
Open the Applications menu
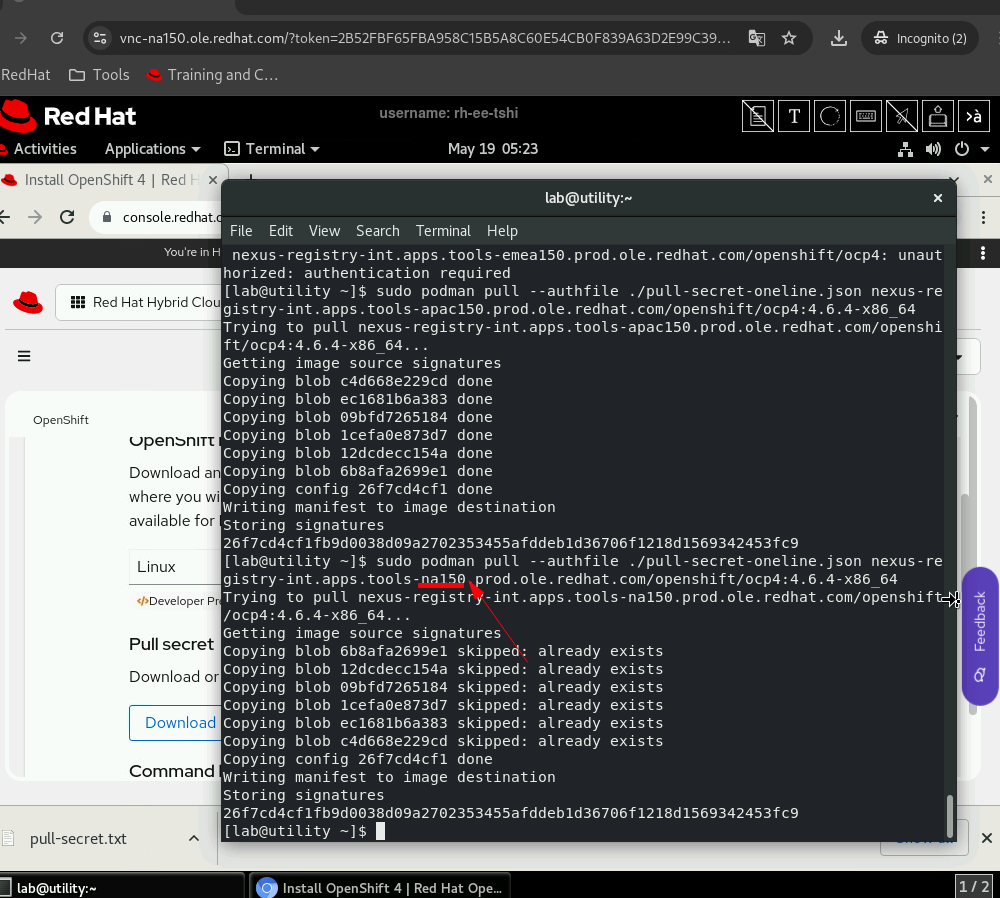pos(152,149)
